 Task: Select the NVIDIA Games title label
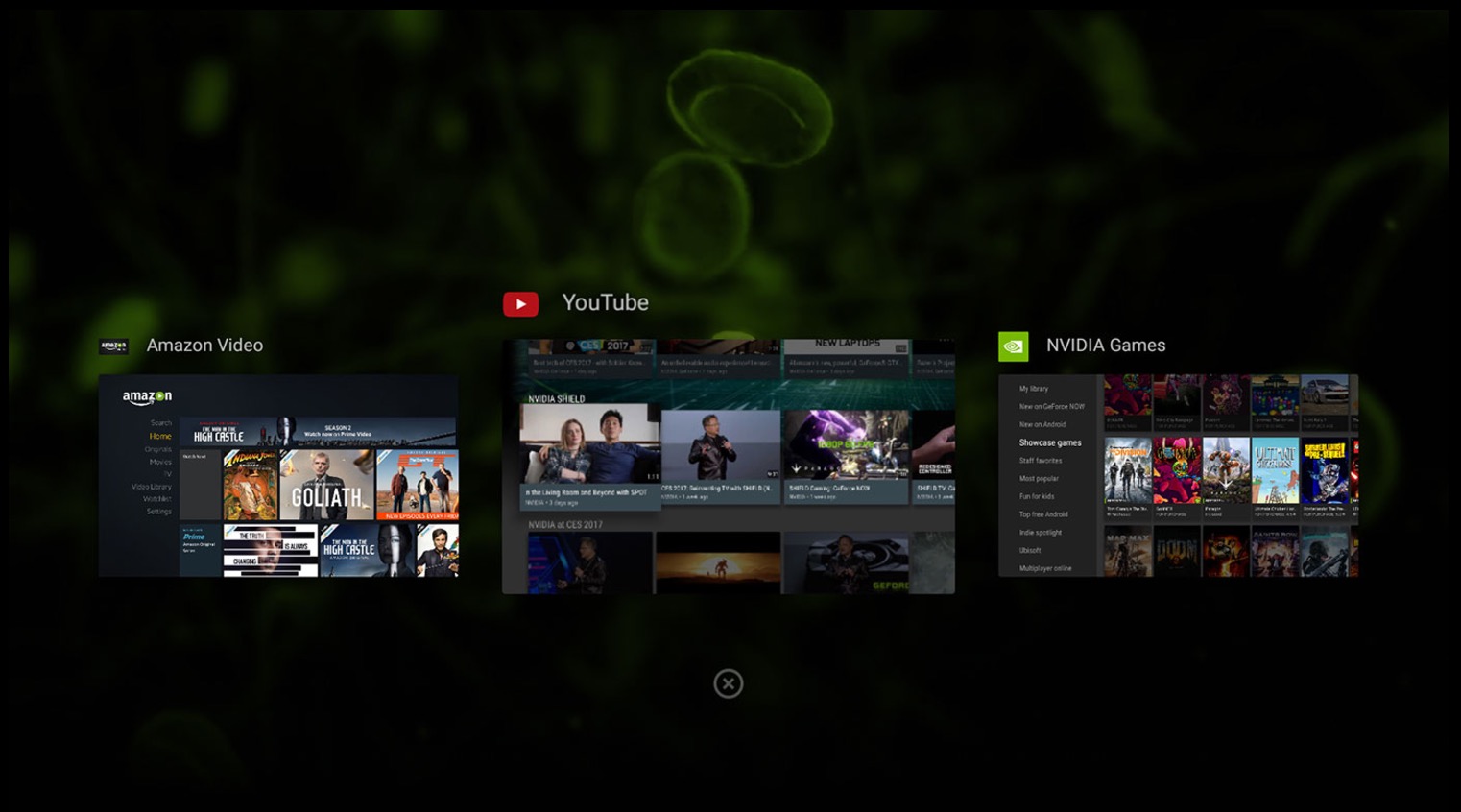tap(1105, 346)
